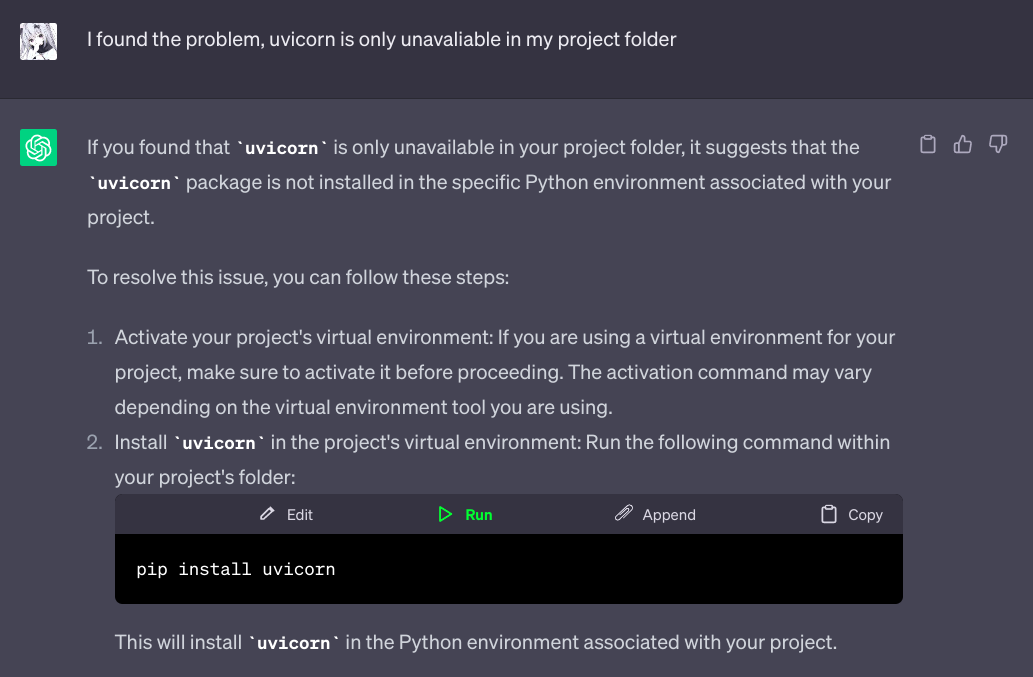Click the first inline uvicorn code in the reply
The width and height of the screenshot is (1033, 677).
282,148
